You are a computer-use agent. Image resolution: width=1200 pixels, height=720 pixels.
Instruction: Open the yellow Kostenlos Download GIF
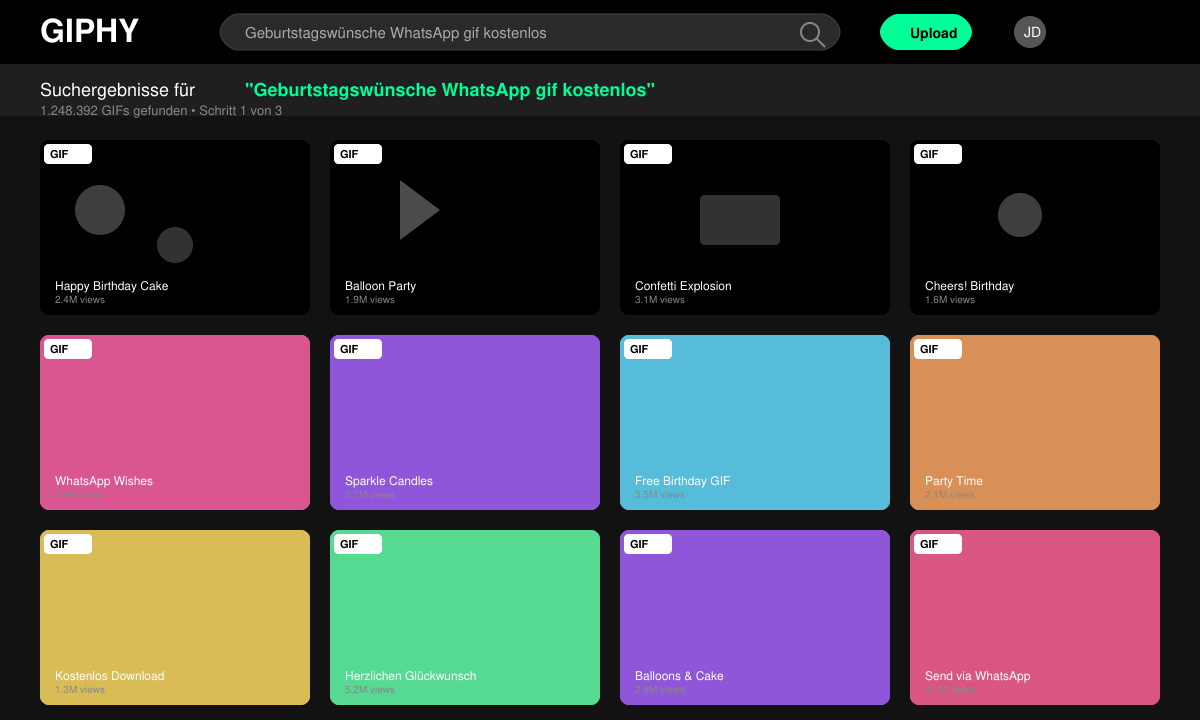(175, 617)
